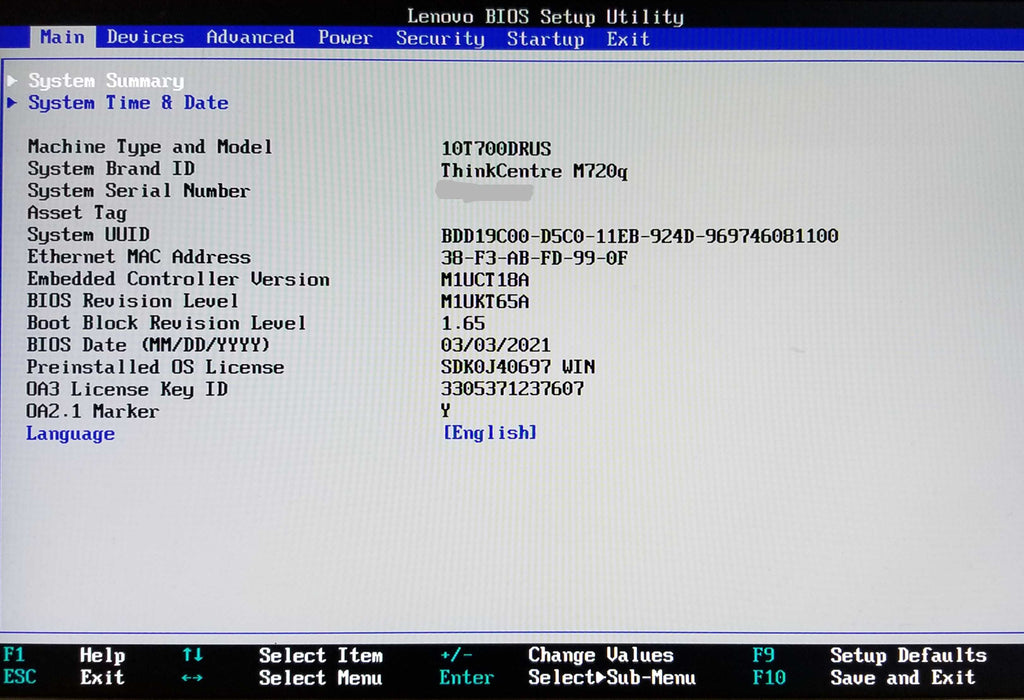Click the +/- Change Values hint
Screen dimensions: 1024x700
click(556, 655)
